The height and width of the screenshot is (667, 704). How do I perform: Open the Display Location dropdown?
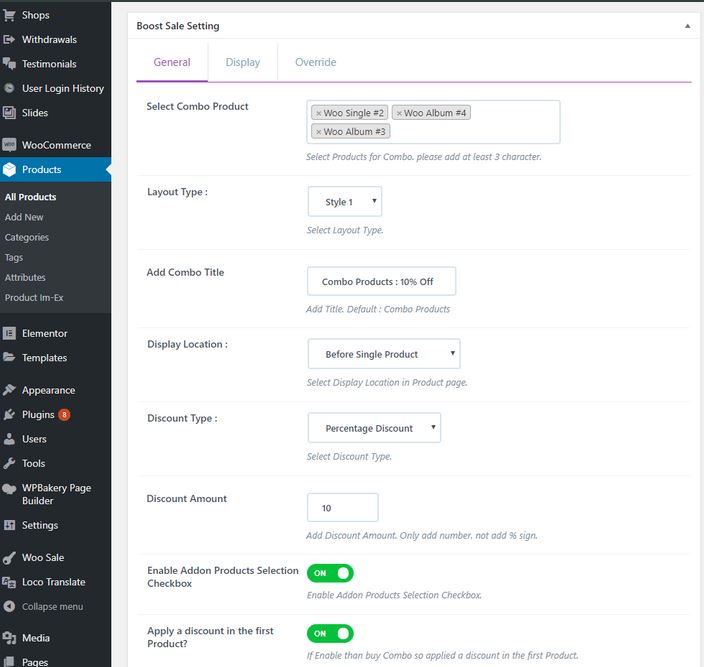pyautogui.click(x=384, y=354)
